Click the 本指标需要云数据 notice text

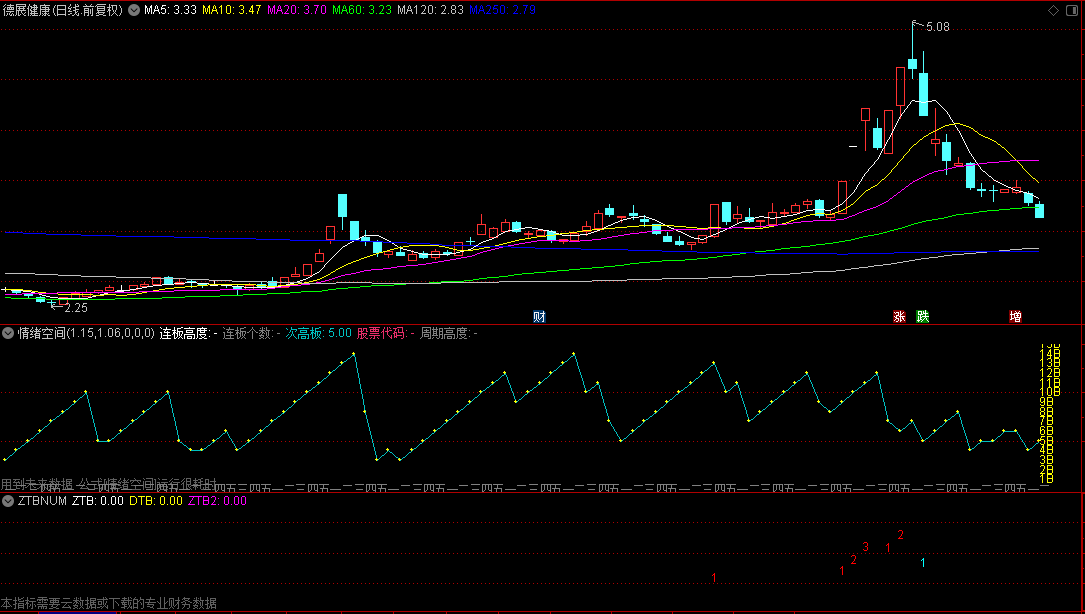coord(109,604)
